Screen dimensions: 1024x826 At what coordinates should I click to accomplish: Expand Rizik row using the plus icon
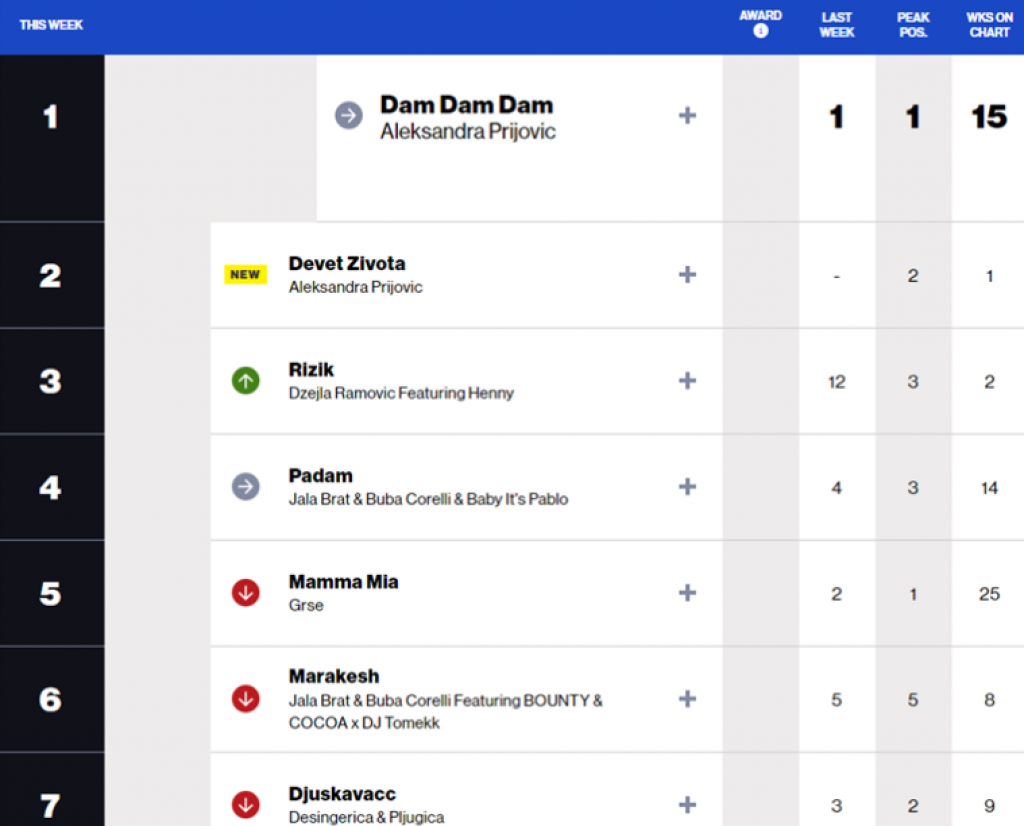coord(687,381)
